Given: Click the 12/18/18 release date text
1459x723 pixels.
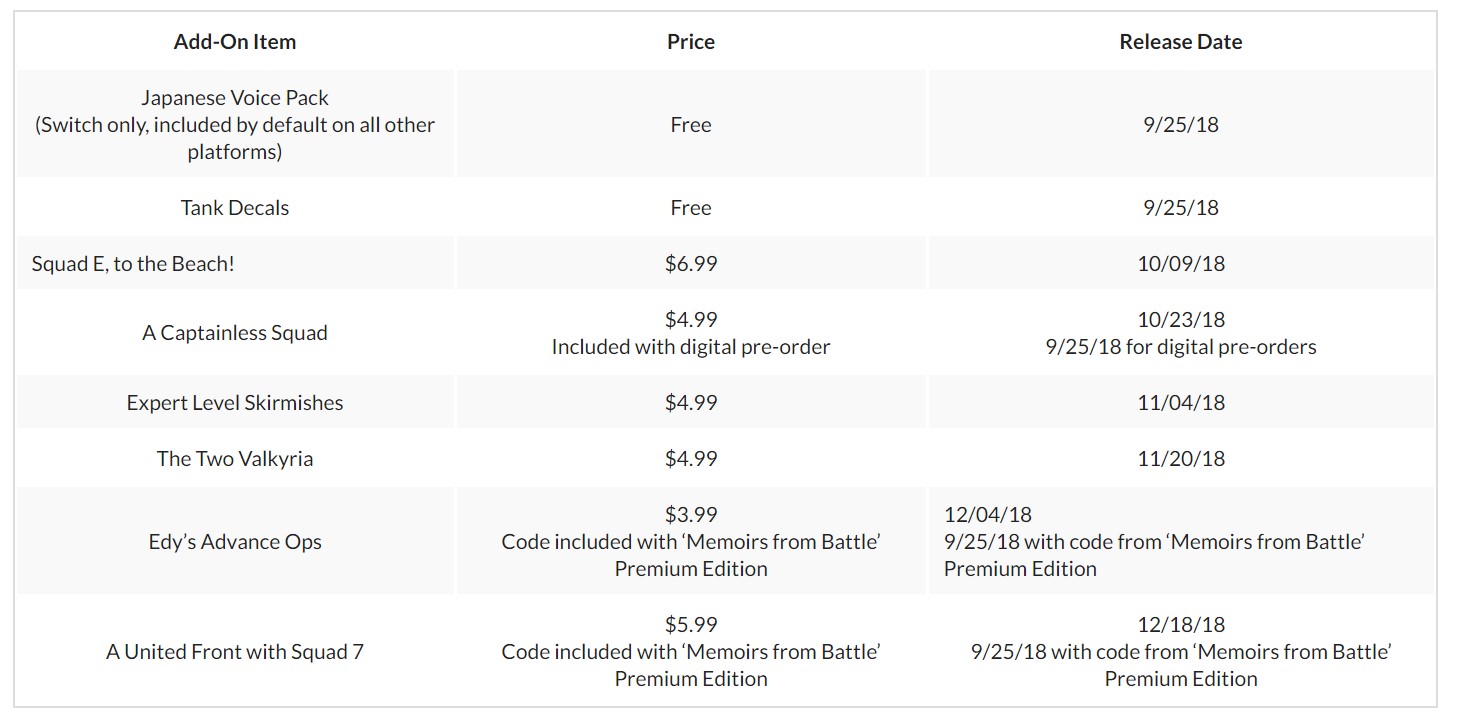Looking at the screenshot, I should pos(1181,625).
